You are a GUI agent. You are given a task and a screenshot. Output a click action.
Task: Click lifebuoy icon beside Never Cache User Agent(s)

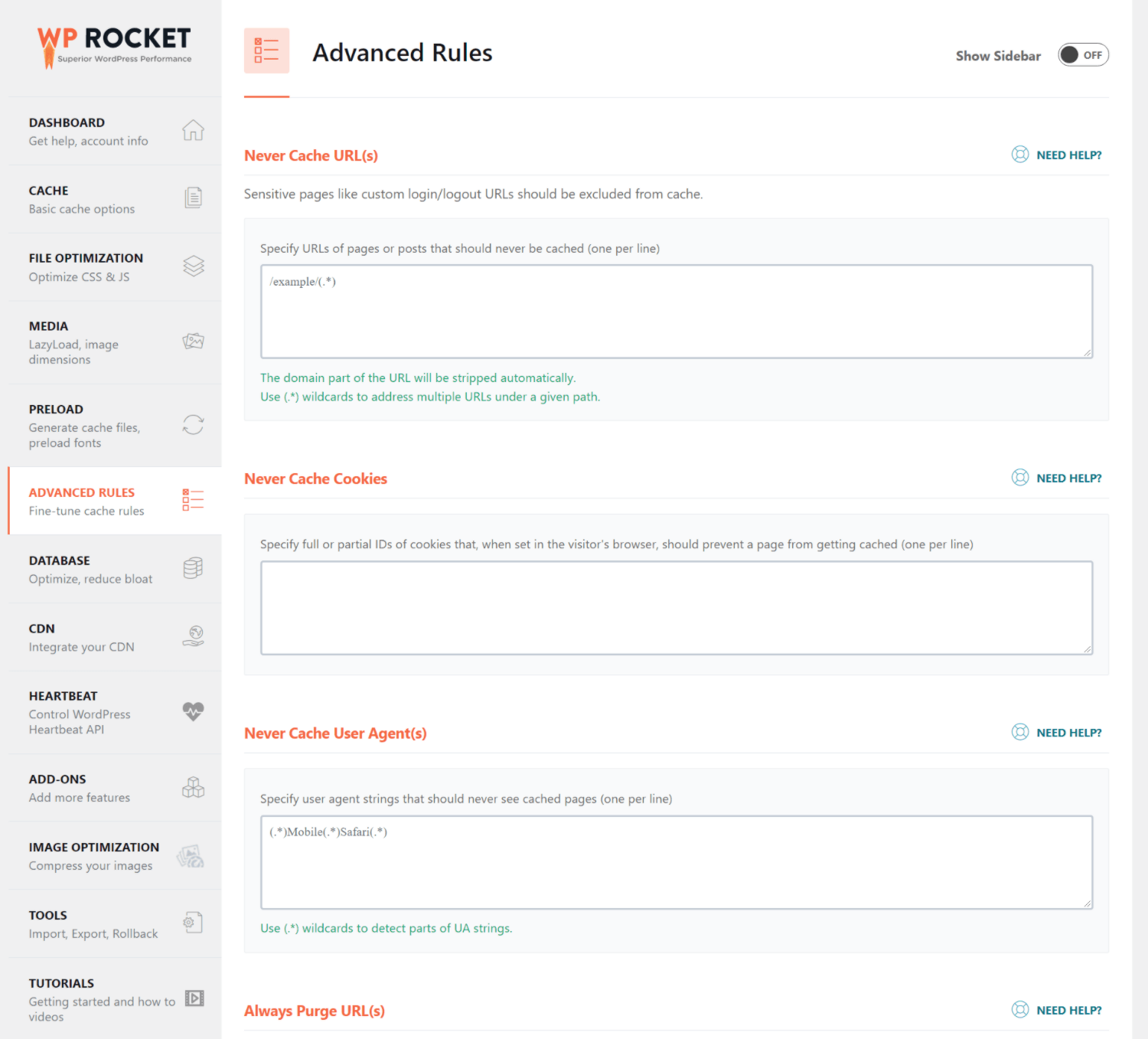(x=1020, y=732)
